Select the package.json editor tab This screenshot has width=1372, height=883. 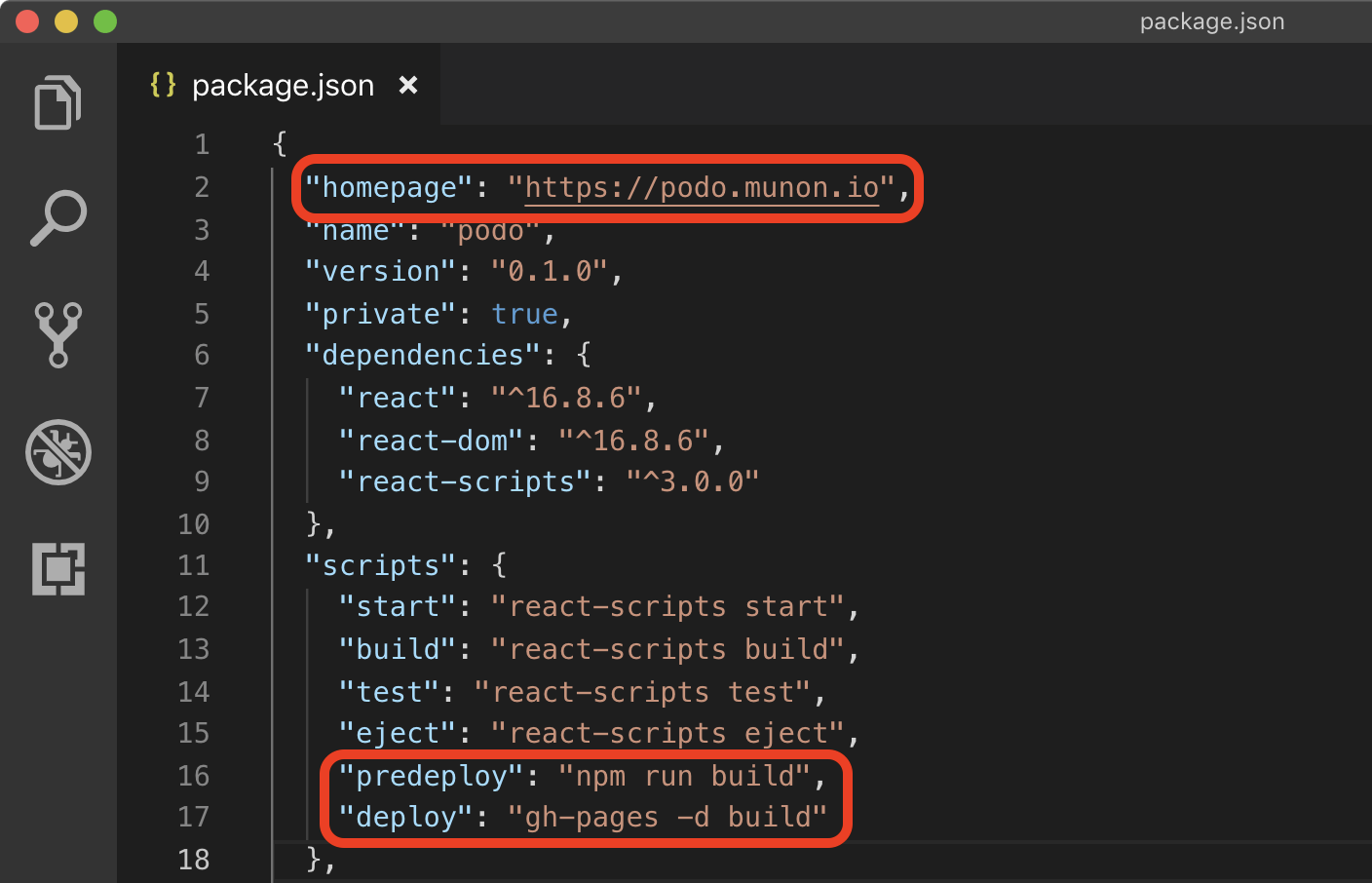[x=283, y=85]
